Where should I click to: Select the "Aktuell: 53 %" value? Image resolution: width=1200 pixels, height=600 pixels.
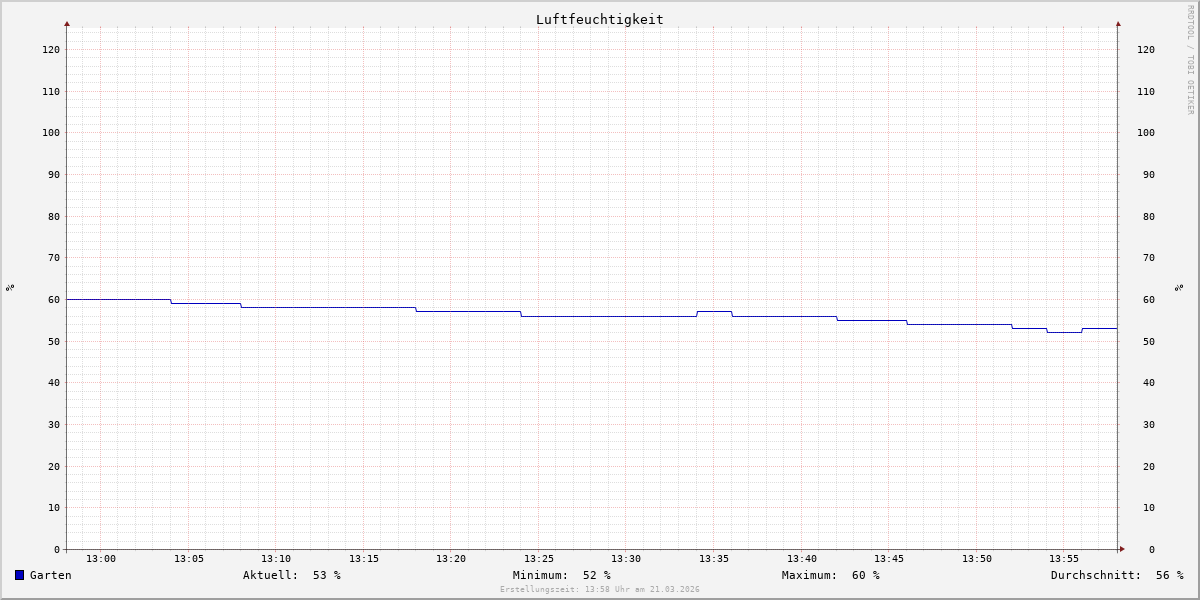[x=292, y=575]
